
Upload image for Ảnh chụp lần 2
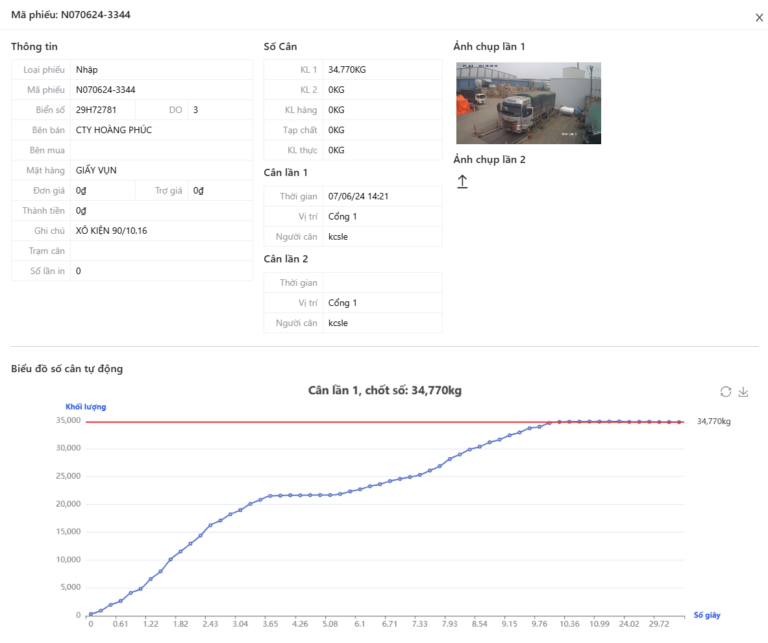tap(462, 181)
